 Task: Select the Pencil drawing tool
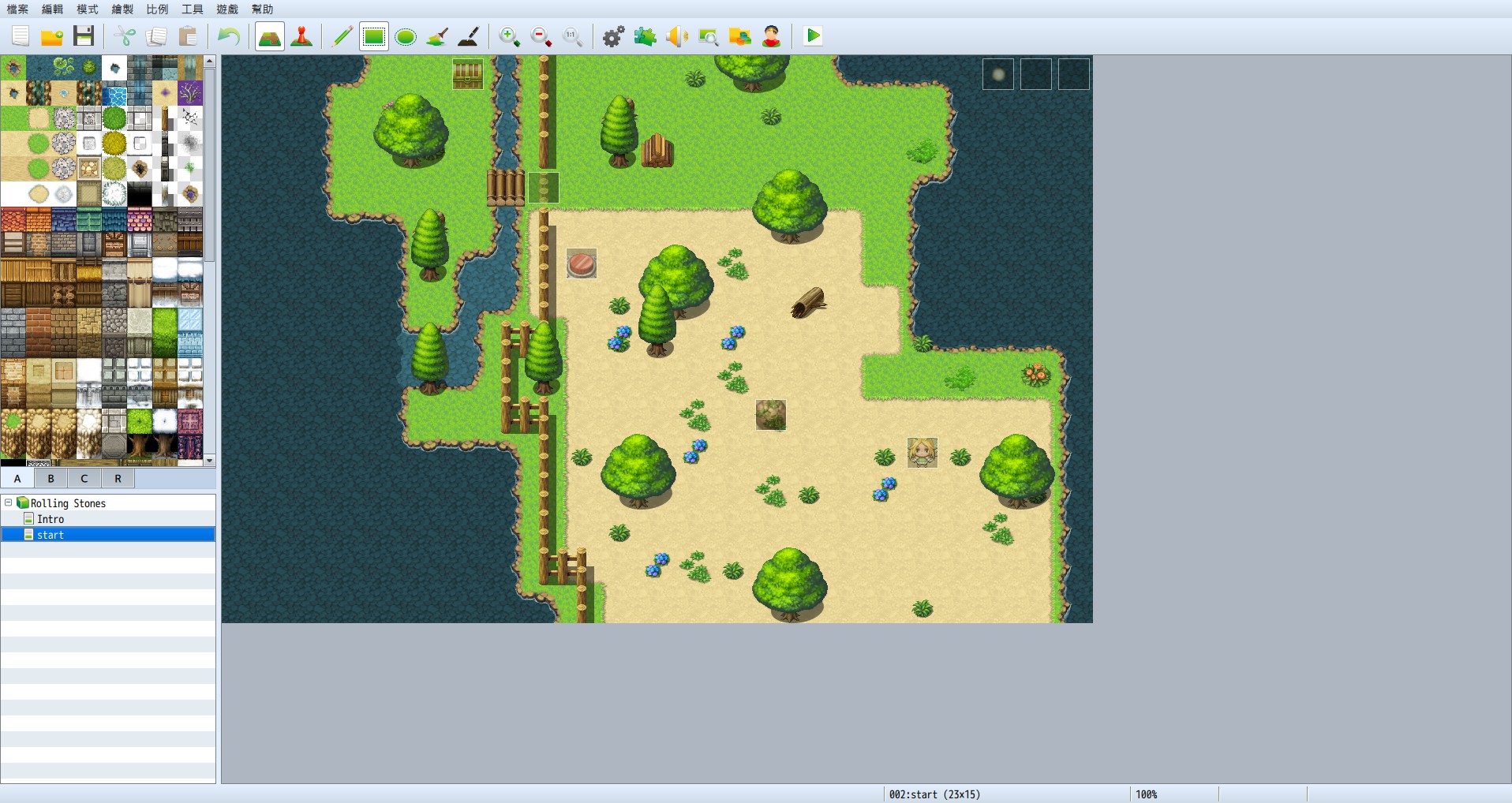click(342, 36)
